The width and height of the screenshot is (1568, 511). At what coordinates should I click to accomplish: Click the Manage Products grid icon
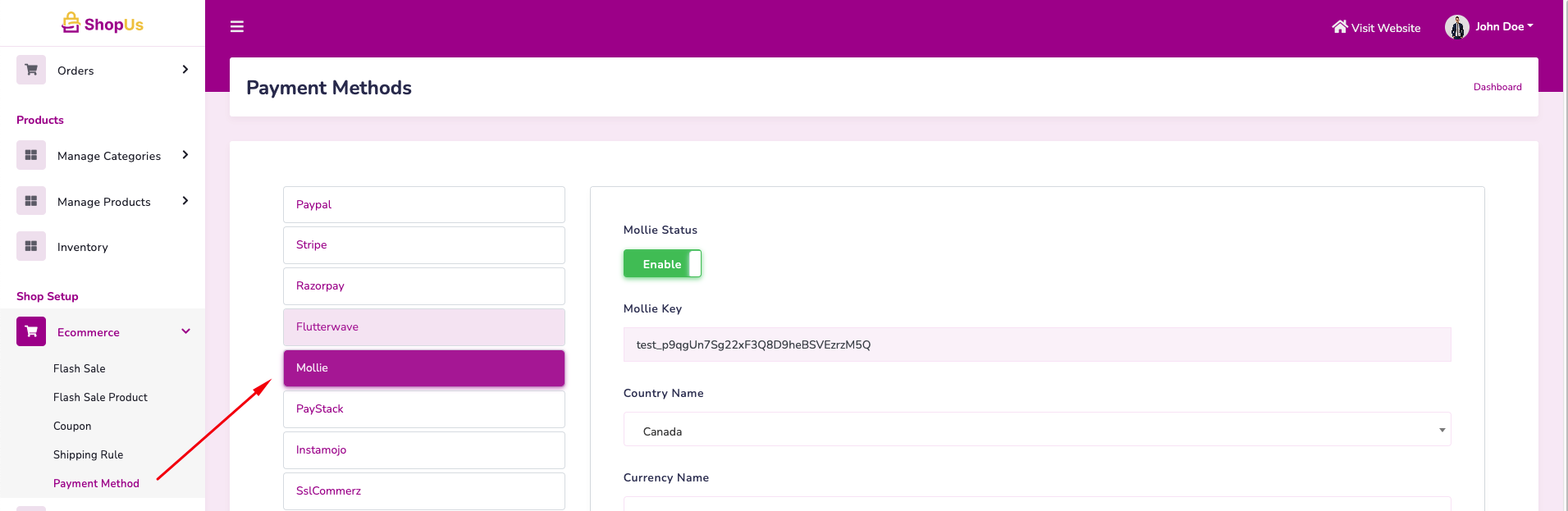coord(31,201)
